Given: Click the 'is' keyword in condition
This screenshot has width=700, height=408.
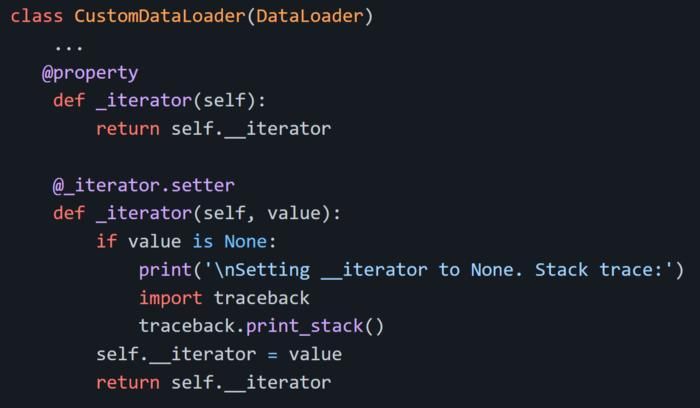Looking at the screenshot, I should (x=203, y=241).
